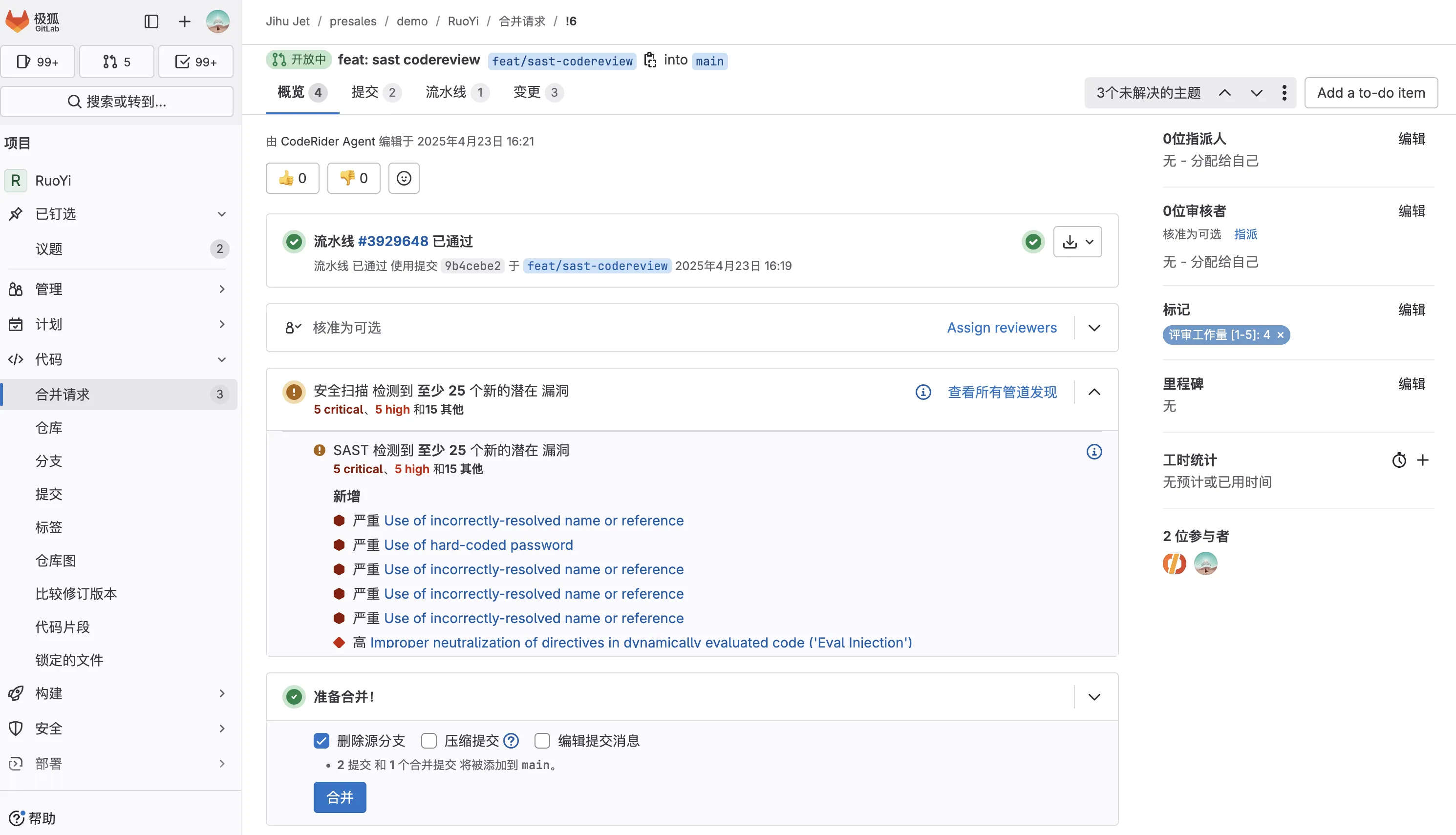The height and width of the screenshot is (835, 1456).
Task: Open security scan info icon
Action: pos(923,392)
